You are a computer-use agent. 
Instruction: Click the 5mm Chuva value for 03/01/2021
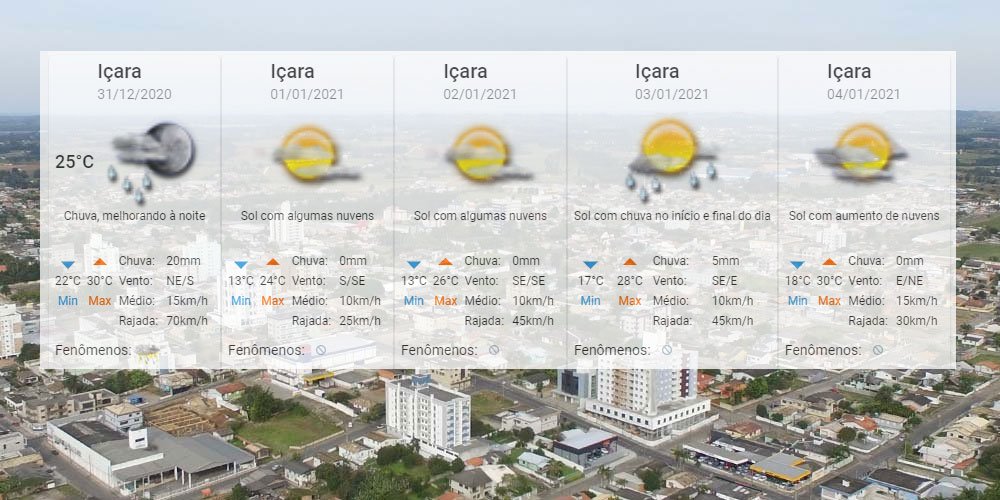pyautogui.click(x=725, y=261)
